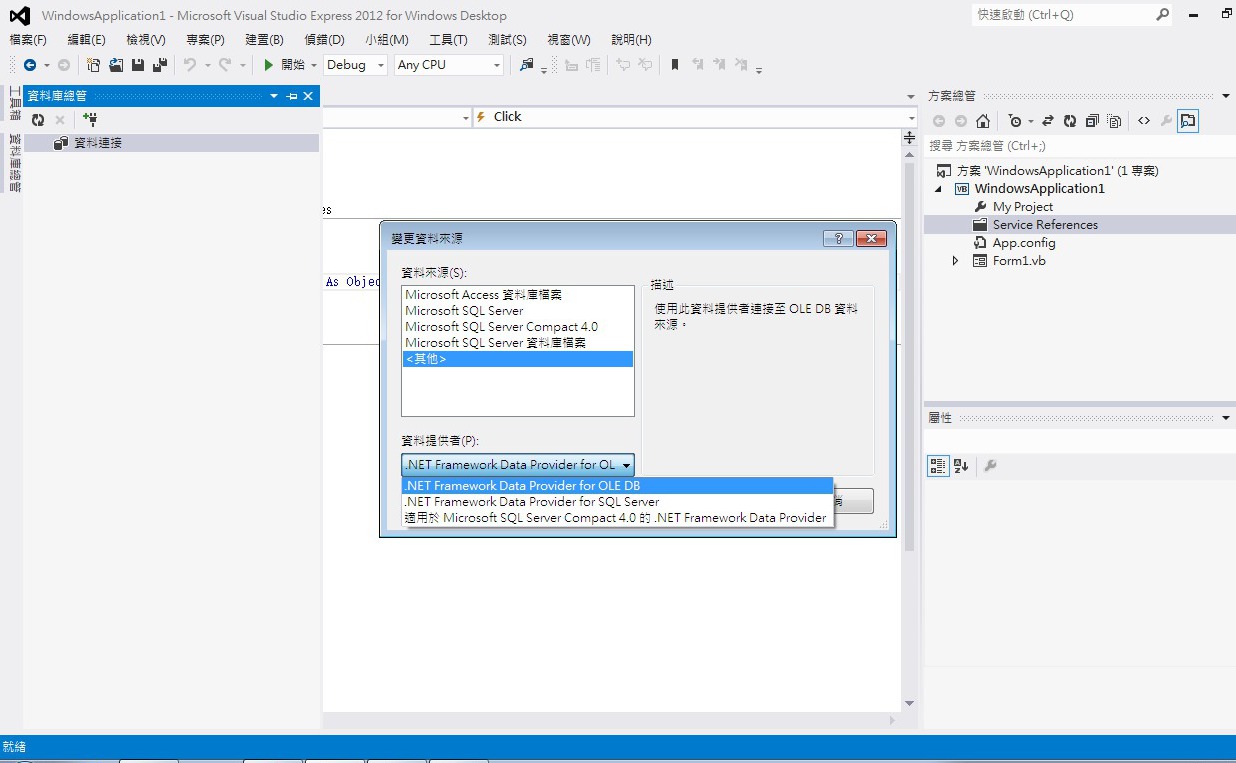Image resolution: width=1236 pixels, height=763 pixels.
Task: Click the New Project toolbar icon
Action: click(93, 65)
